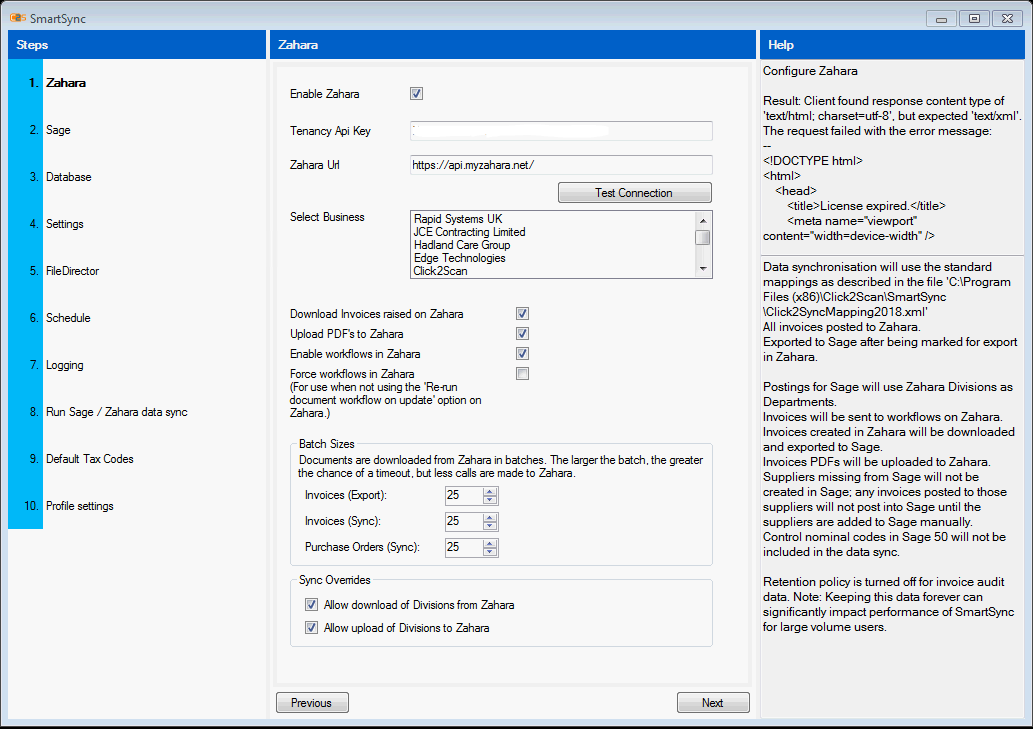This screenshot has height=729, width=1033.
Task: Select Edge Technologies business
Action: pos(459,258)
